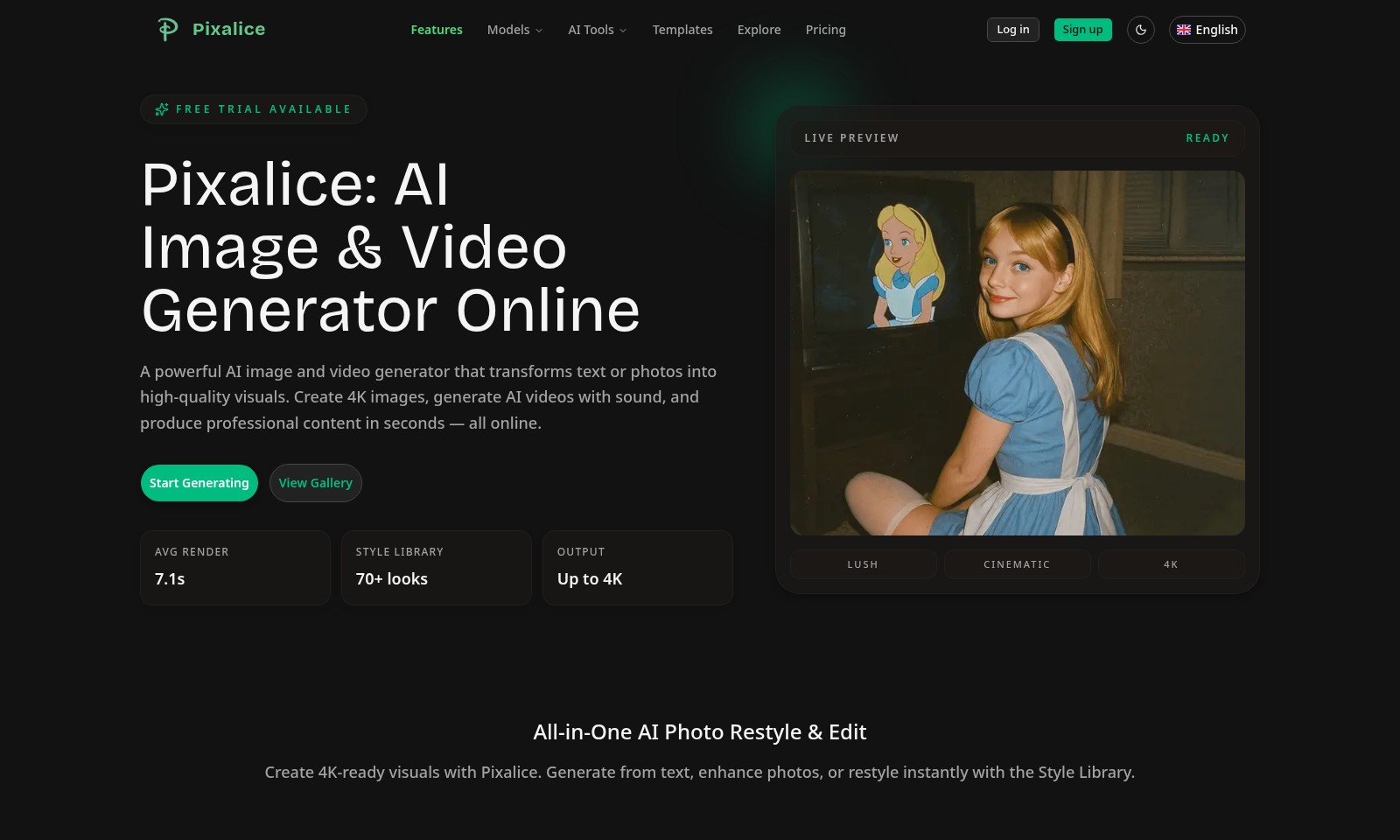1400x840 pixels.
Task: Click the All-in-One AI Photo Restyle & Edit heading
Action: pyautogui.click(x=700, y=732)
